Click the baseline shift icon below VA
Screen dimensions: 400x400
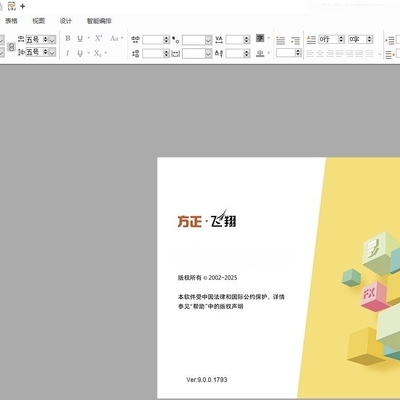(x=219, y=53)
